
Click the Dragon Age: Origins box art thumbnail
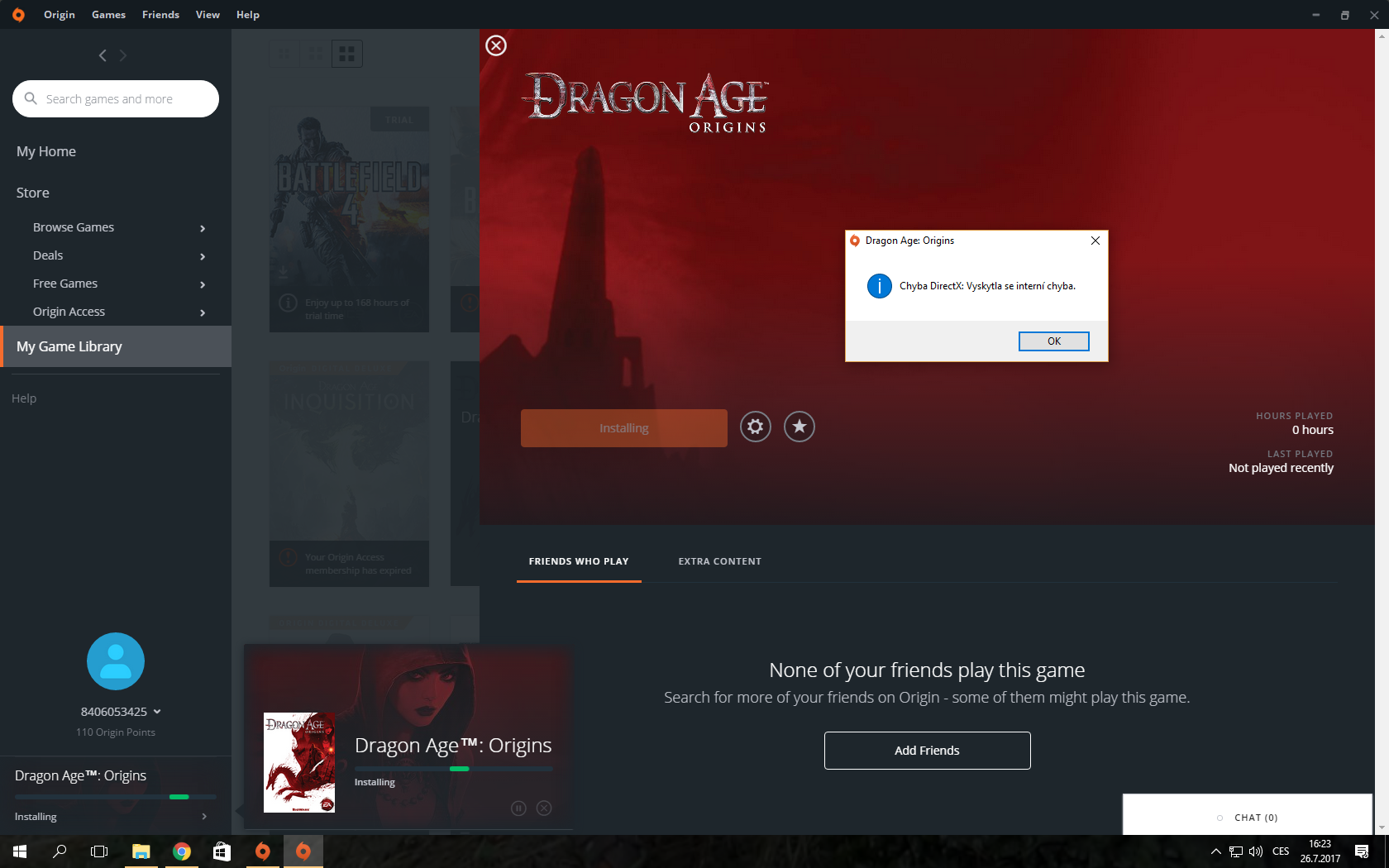[299, 762]
